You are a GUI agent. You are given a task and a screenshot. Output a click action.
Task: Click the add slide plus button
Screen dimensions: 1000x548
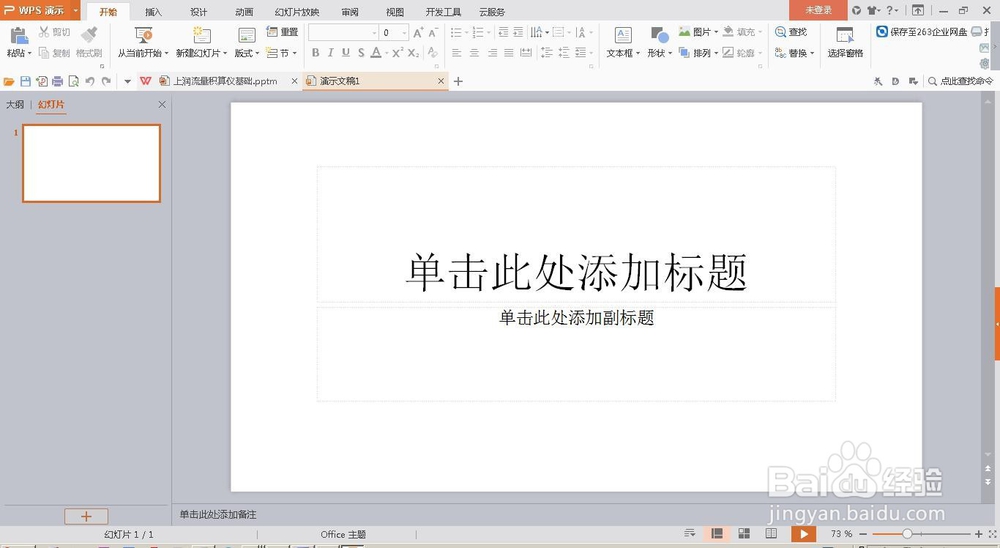86,516
